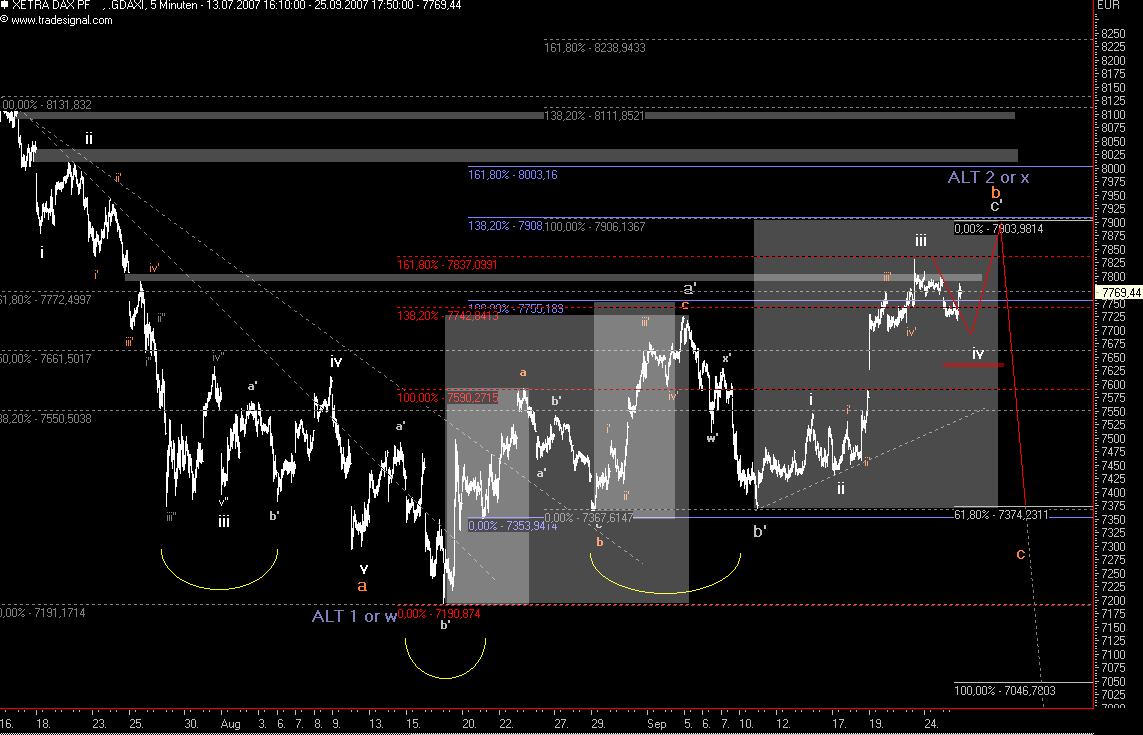Select the label "50,00% - 7661,5017"
Viewport: 1143px width, 735px height.
[x=46, y=359]
